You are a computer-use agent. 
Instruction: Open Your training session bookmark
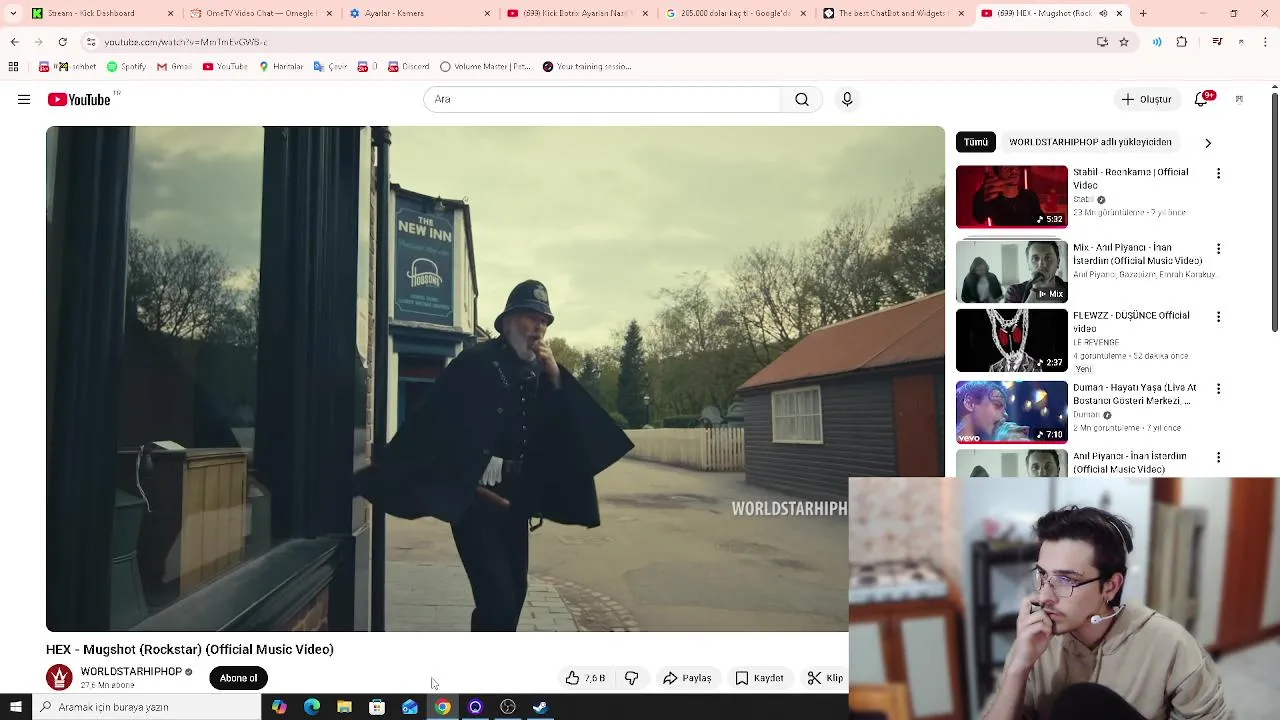pos(587,67)
